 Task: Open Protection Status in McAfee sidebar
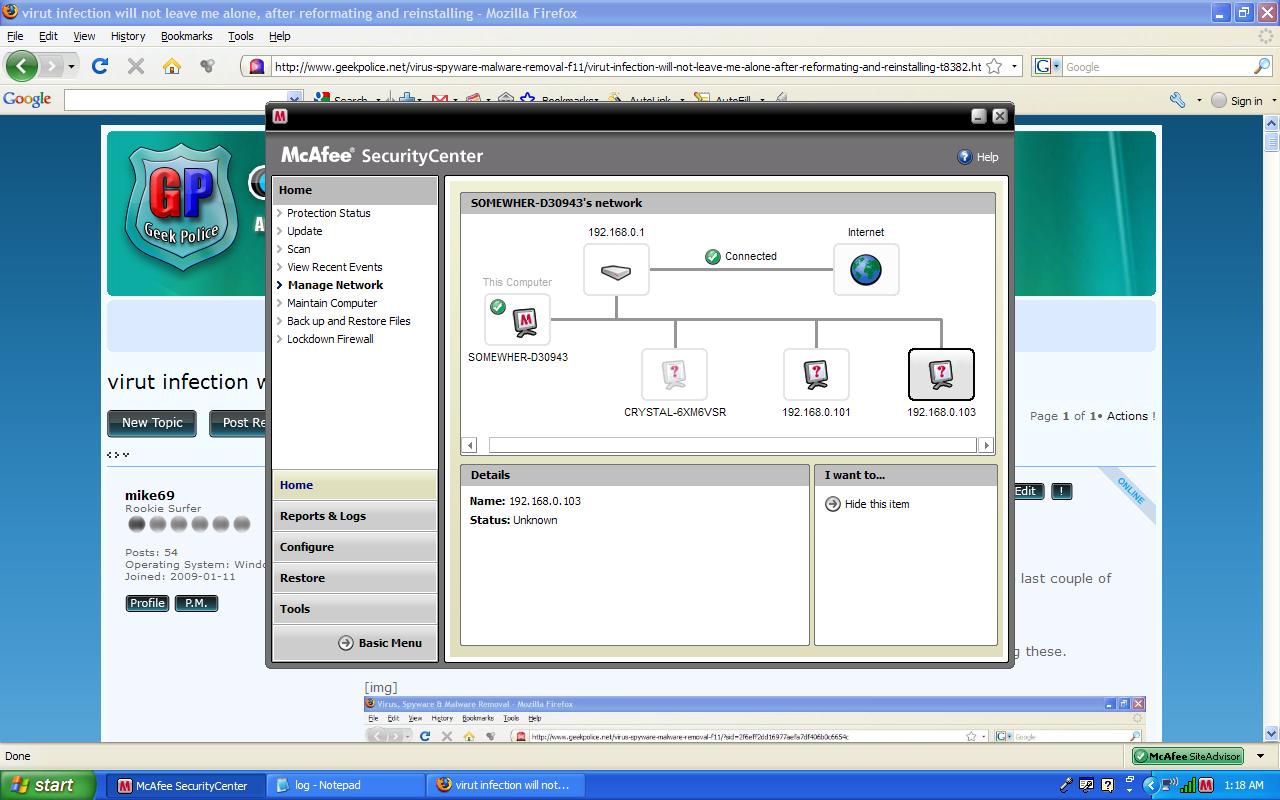[328, 213]
